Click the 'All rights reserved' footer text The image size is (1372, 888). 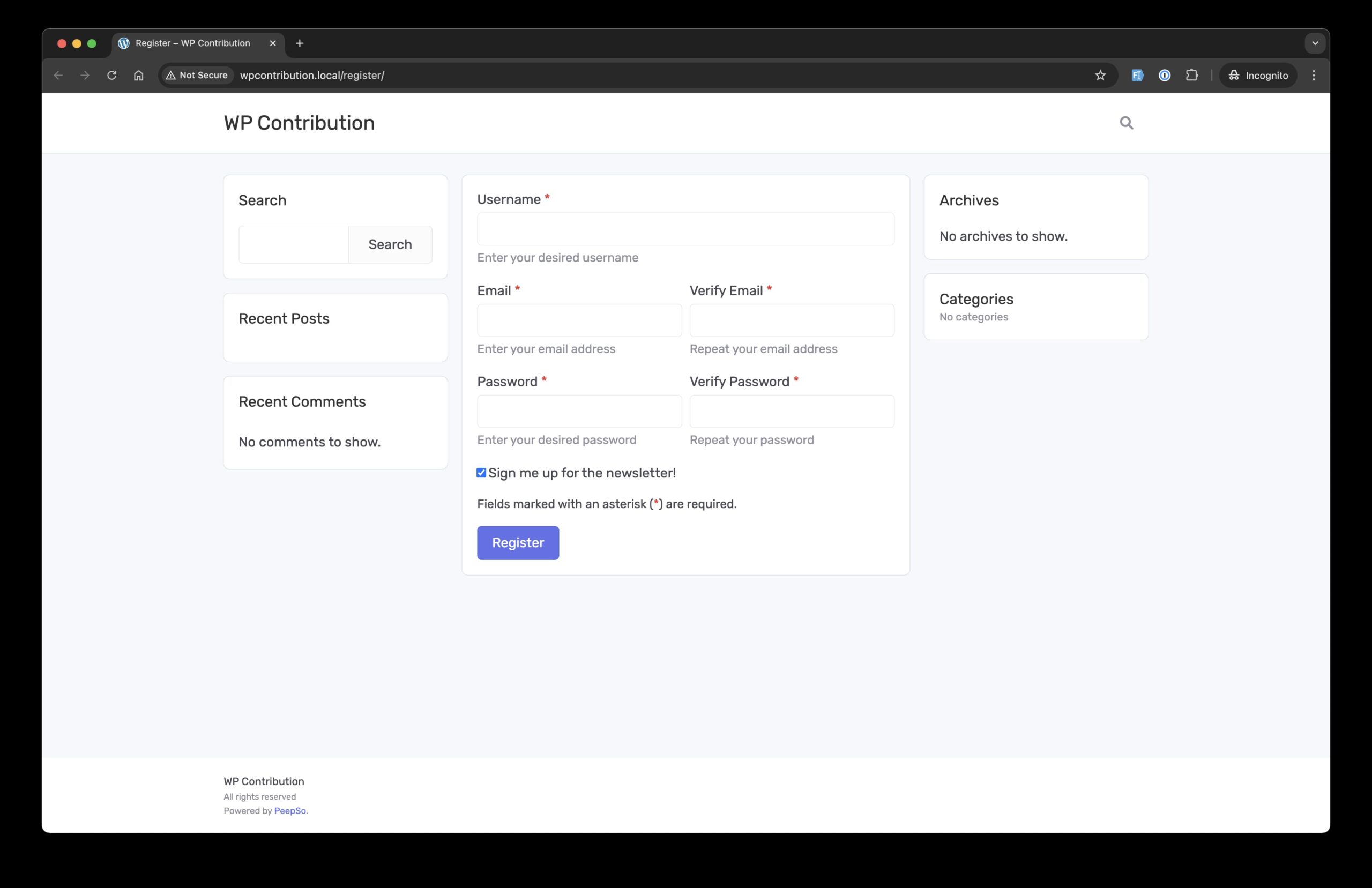coord(259,797)
